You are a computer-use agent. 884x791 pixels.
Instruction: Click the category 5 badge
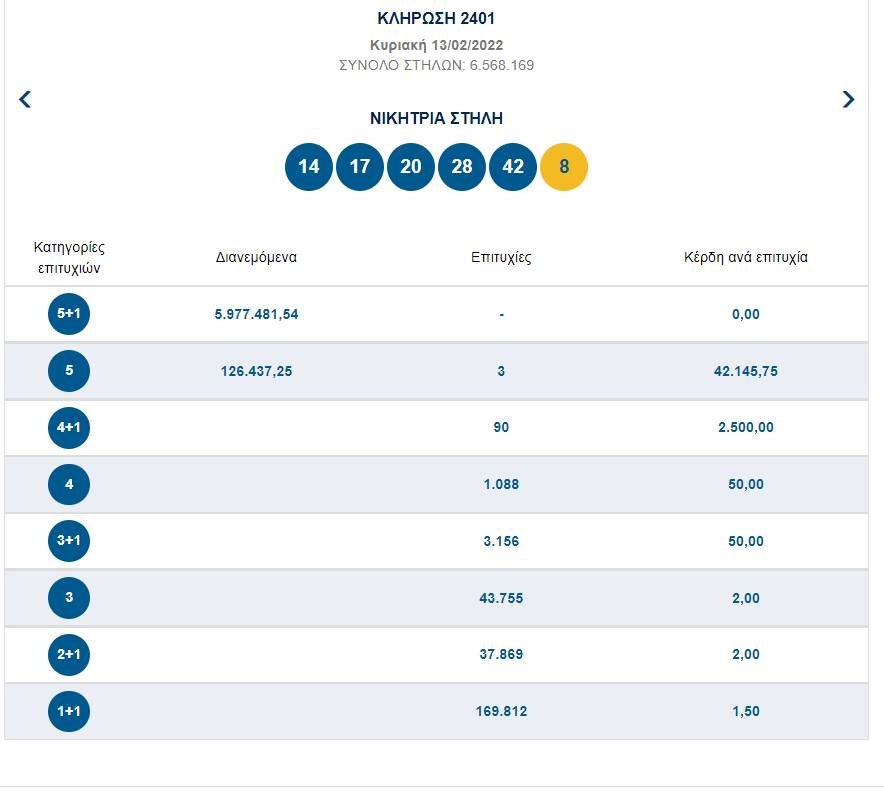(69, 371)
